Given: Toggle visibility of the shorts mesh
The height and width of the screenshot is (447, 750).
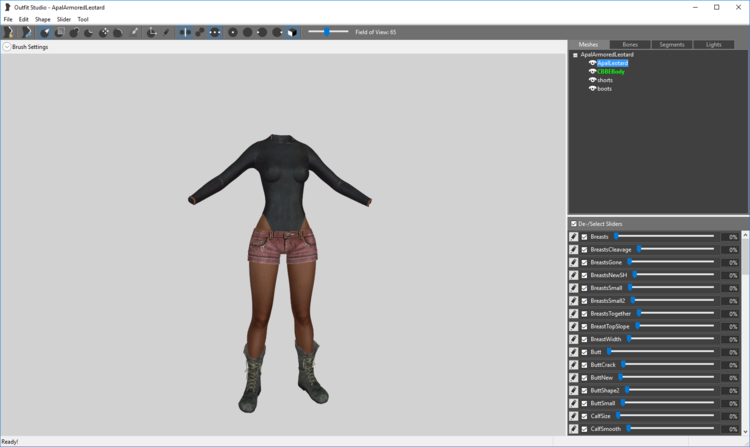Looking at the screenshot, I should (x=592, y=80).
